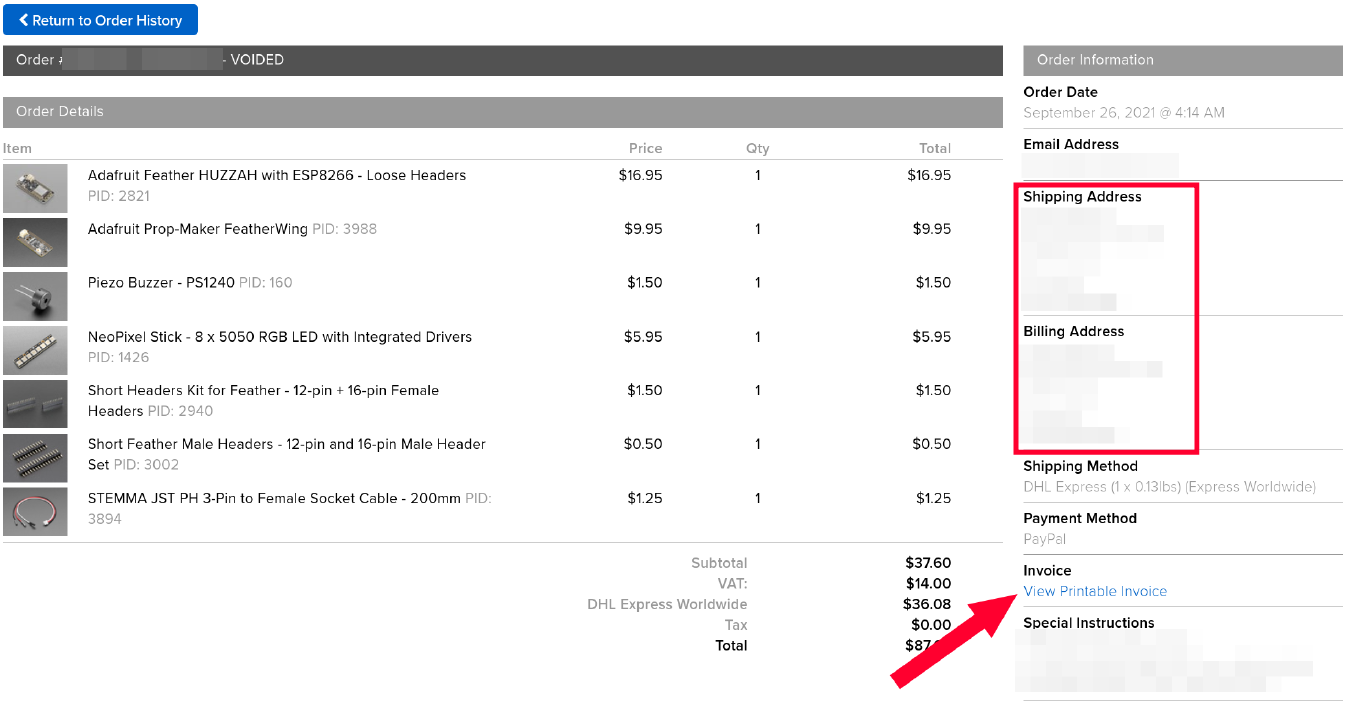The width and height of the screenshot is (1366, 715).
Task: Click the Adafruit Feather HUZZAH product thumbnail
Action: (35, 188)
